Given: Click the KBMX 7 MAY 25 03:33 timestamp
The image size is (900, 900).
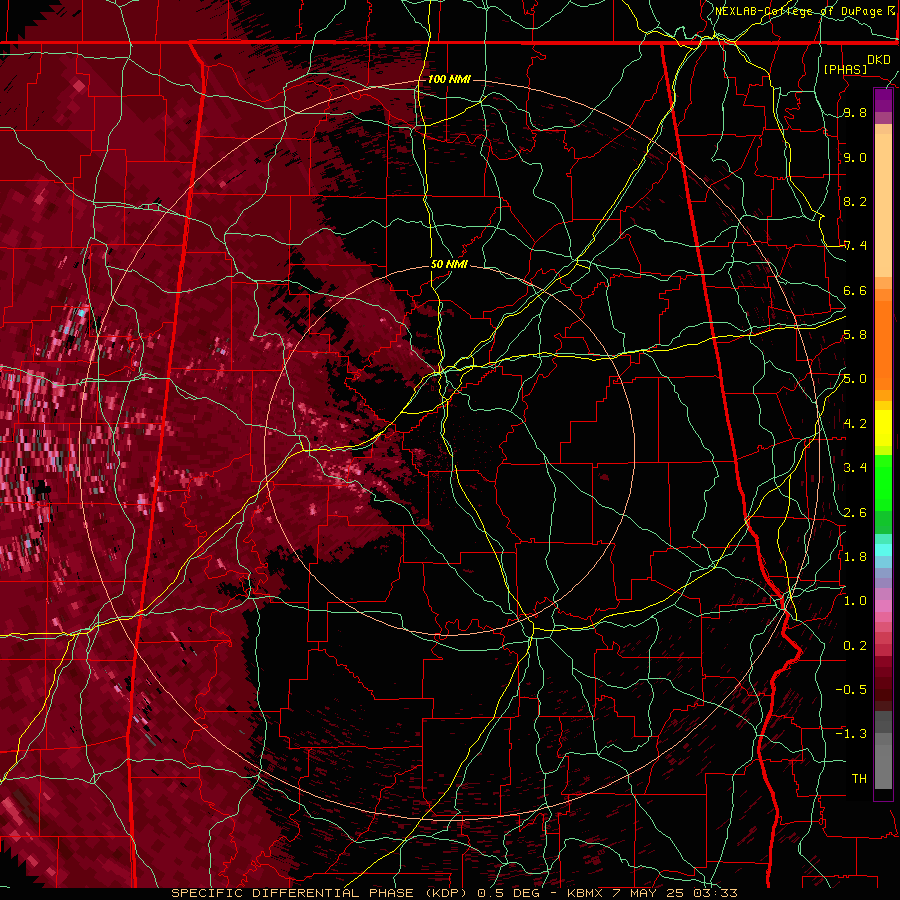Looking at the screenshot, I should coord(652,893).
